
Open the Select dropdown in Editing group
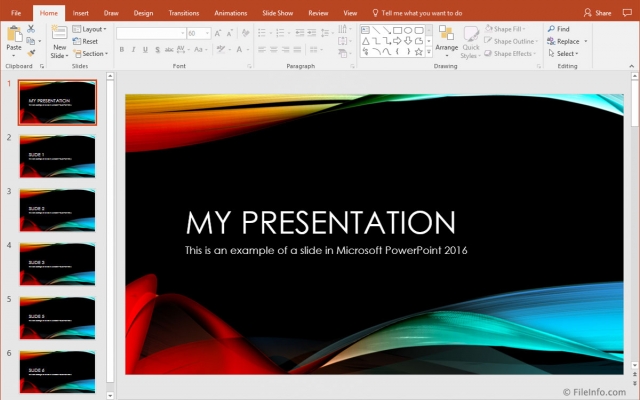(563, 53)
